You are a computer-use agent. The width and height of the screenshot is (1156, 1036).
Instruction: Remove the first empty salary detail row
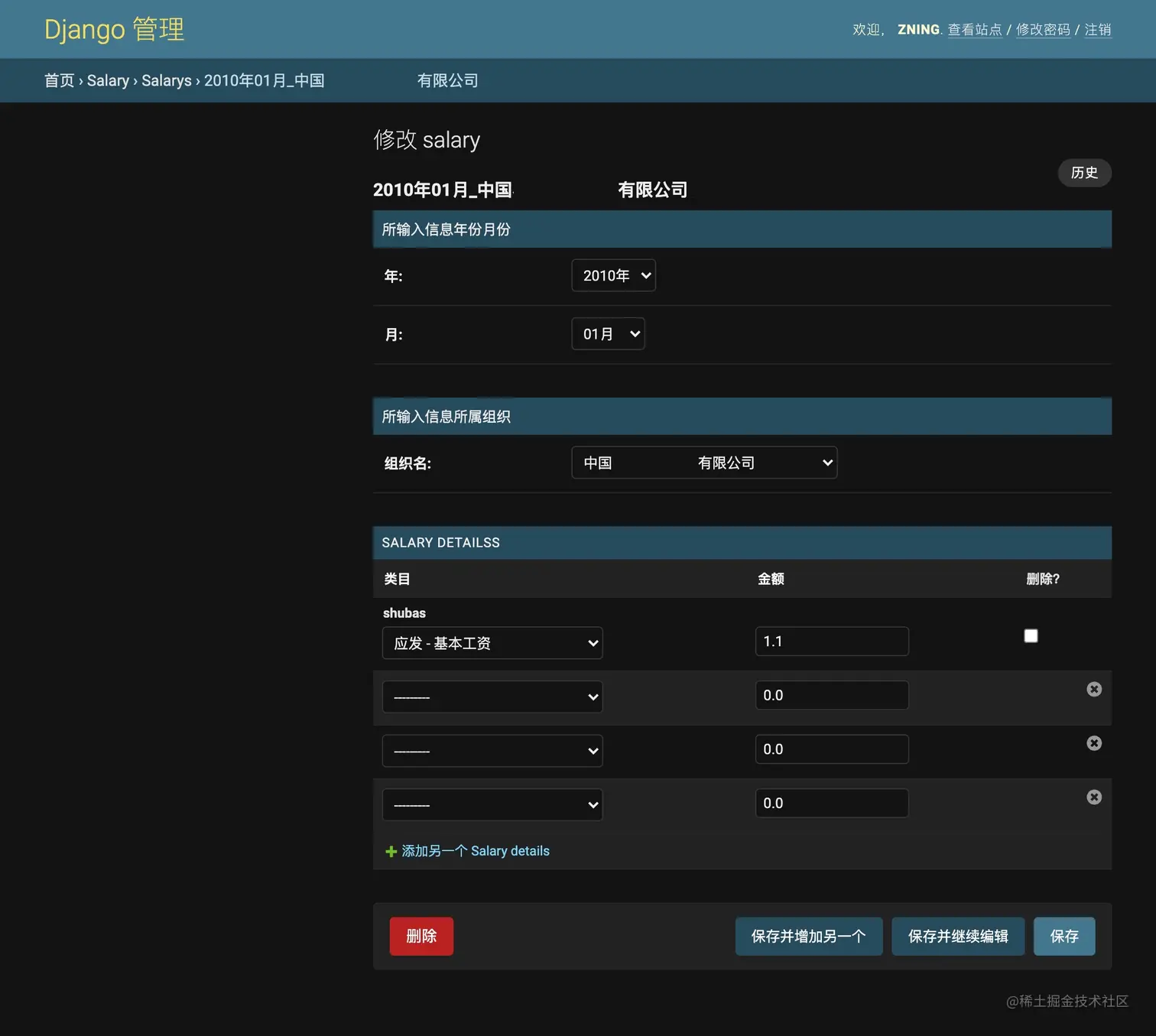[x=1094, y=689]
